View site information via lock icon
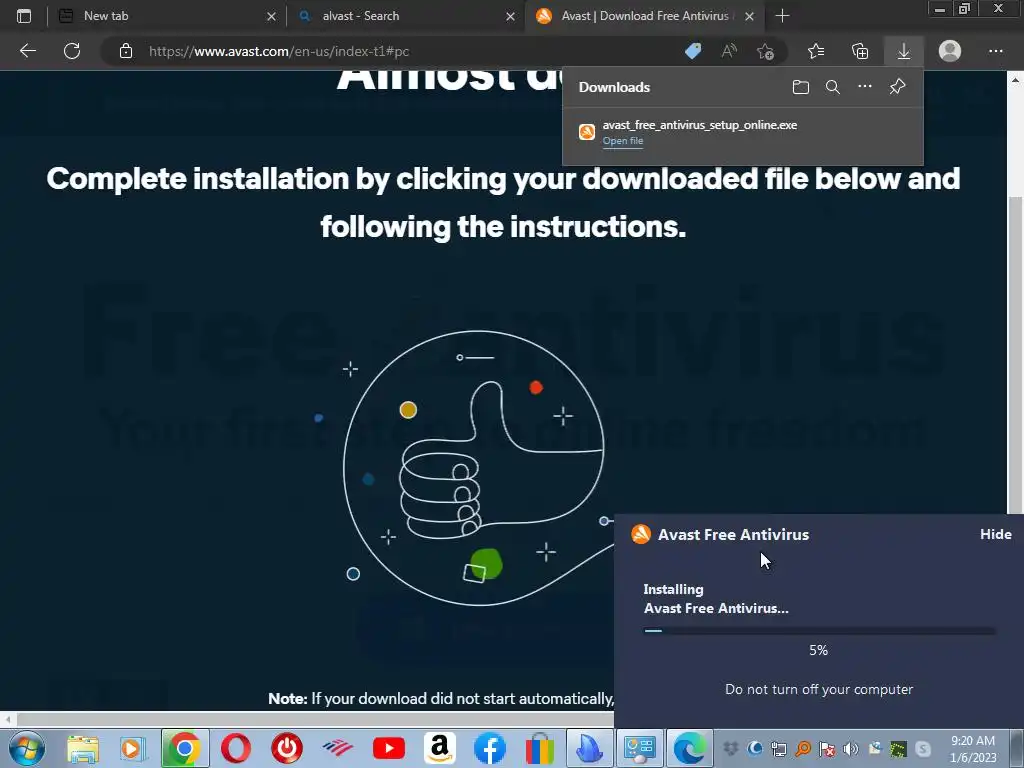The image size is (1024, 768). click(126, 51)
